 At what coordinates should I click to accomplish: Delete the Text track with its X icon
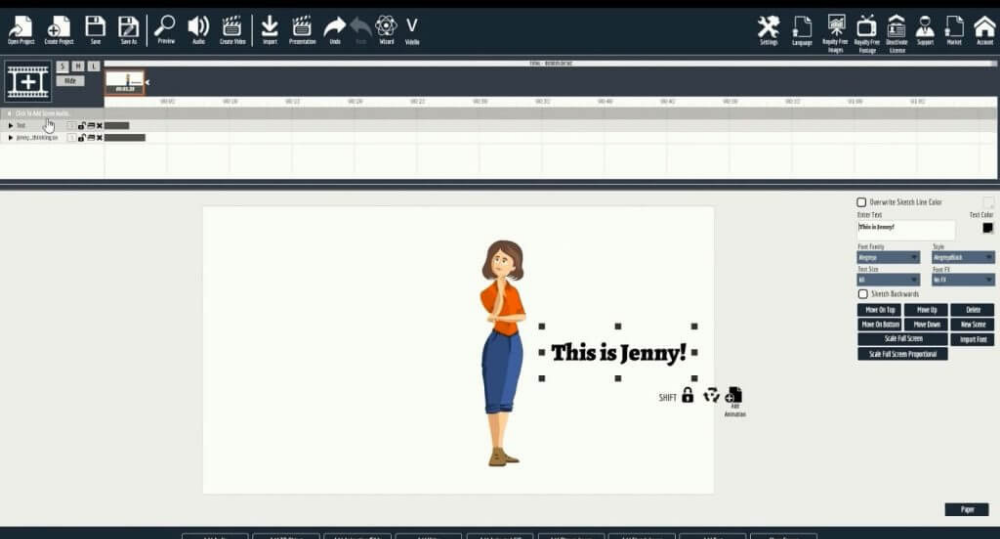coord(99,126)
